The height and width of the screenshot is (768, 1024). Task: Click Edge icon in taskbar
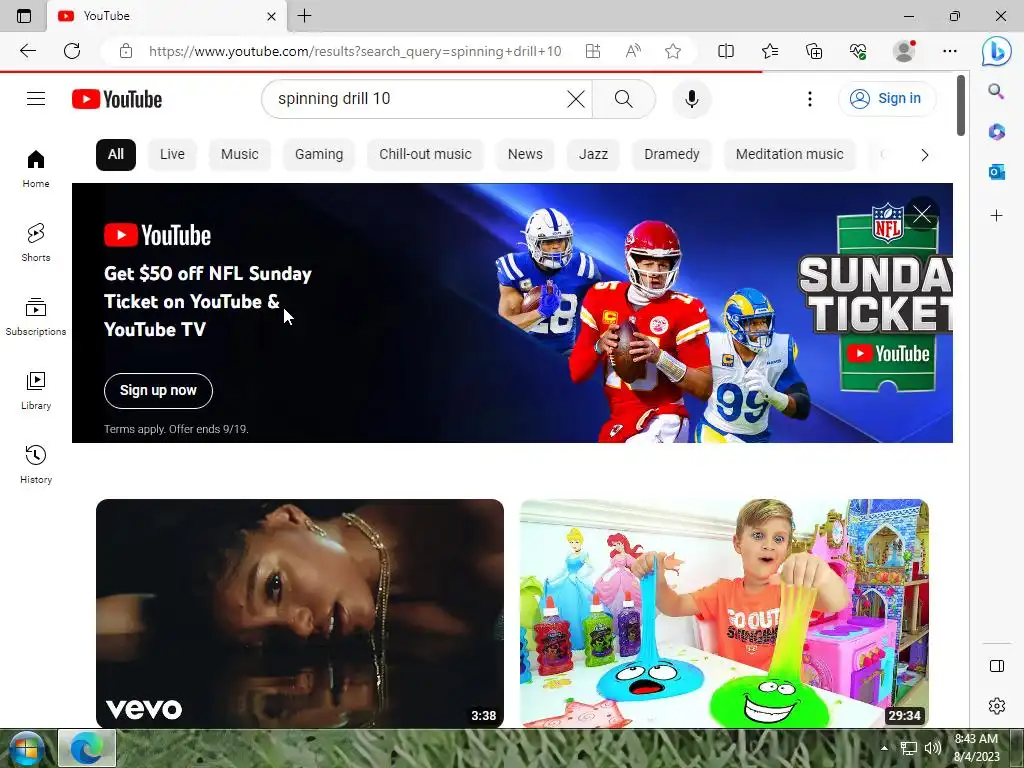click(88, 748)
